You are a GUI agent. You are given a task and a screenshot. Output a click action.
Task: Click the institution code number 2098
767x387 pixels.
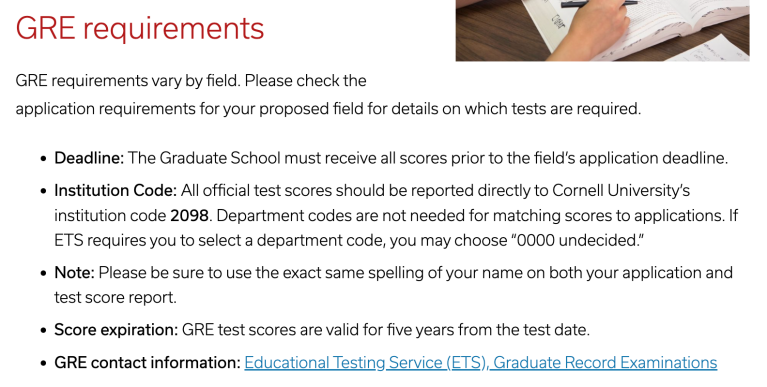(x=189, y=215)
